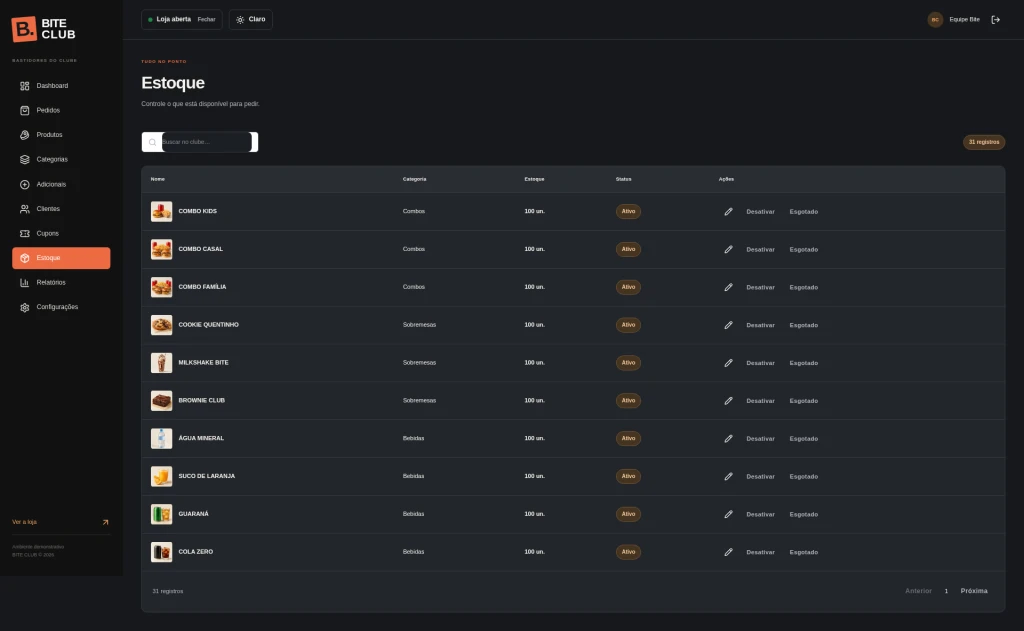Click the Estoque column header
Image resolution: width=1024 pixels, height=631 pixels.
point(534,179)
